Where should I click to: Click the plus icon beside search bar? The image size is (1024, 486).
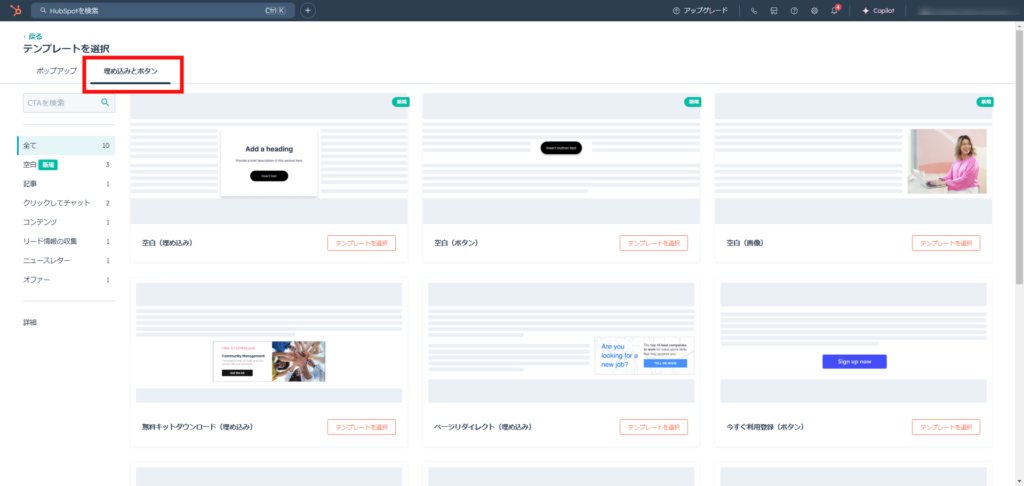[x=308, y=10]
